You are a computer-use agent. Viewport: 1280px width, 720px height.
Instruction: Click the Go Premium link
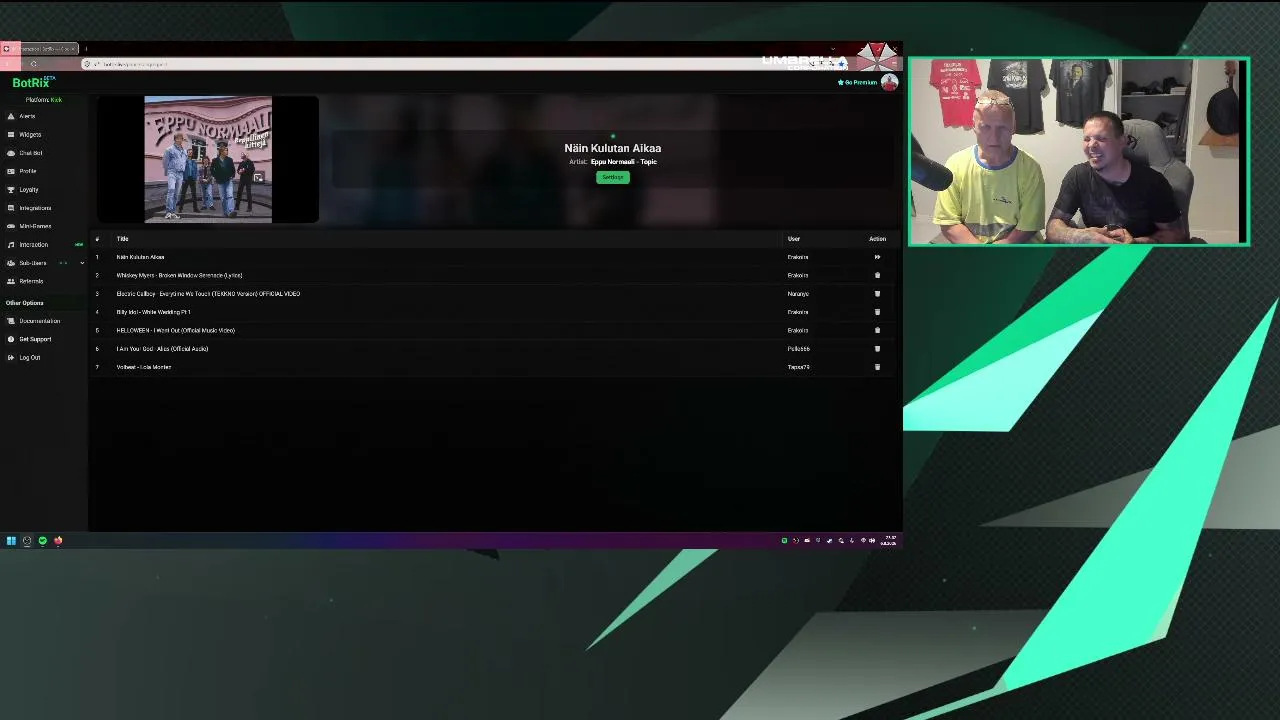click(x=857, y=82)
